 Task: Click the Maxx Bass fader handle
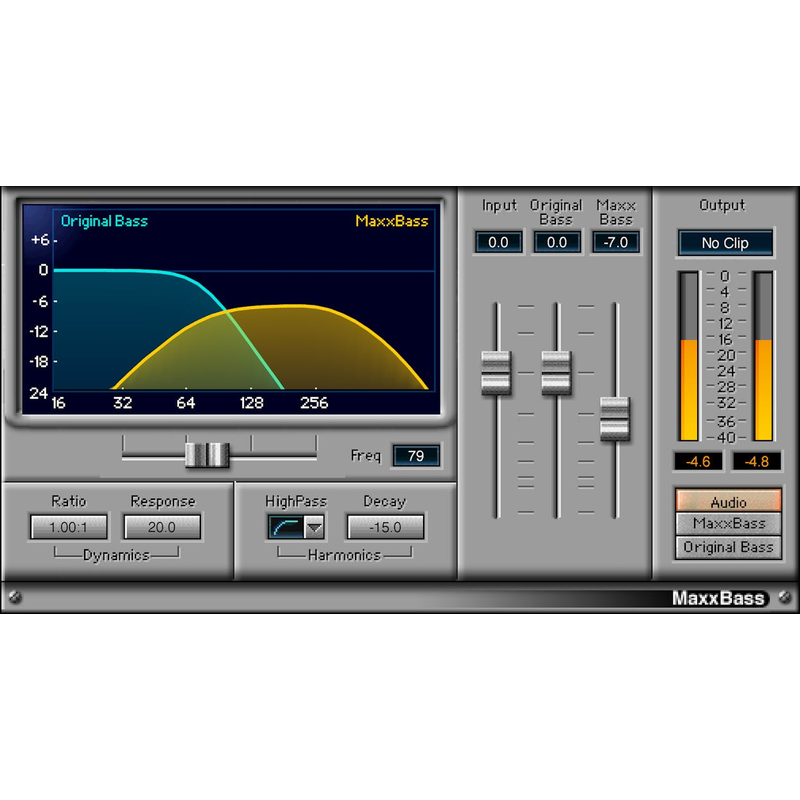616,420
